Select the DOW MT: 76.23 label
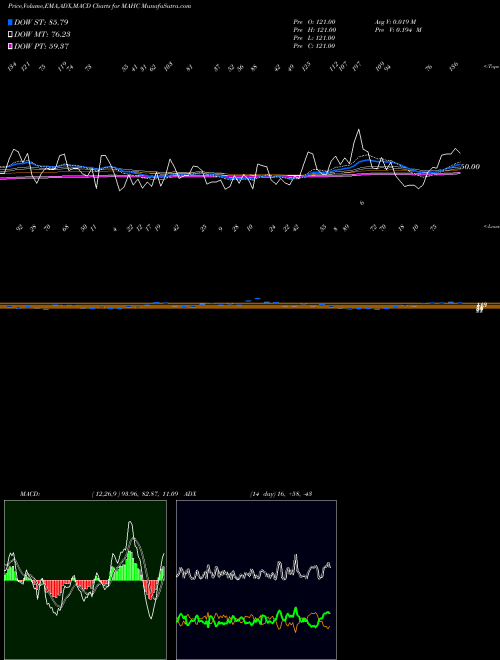This screenshot has width=500, height=660. point(42,35)
